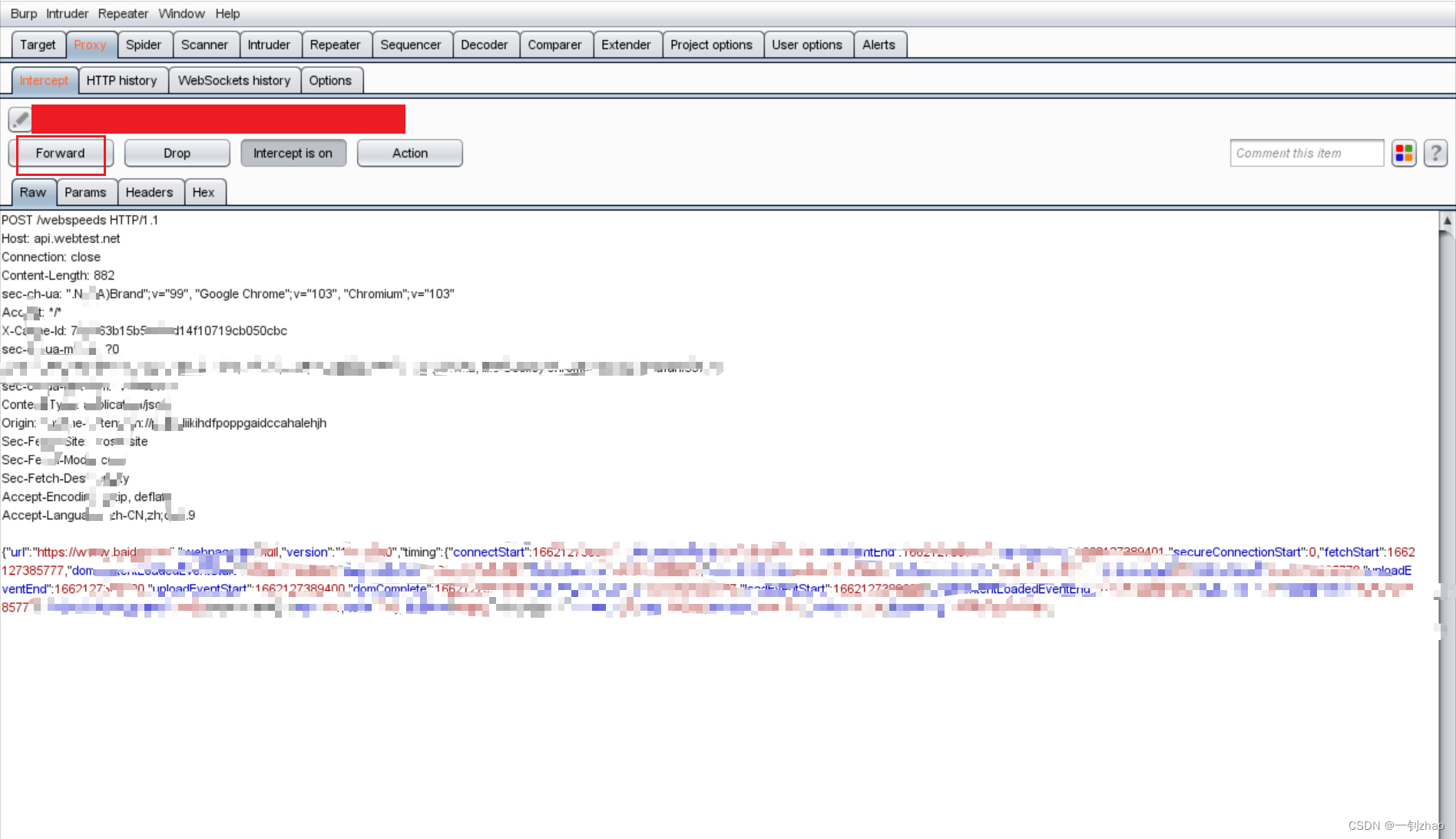Select the Proxy tab

[x=91, y=45]
